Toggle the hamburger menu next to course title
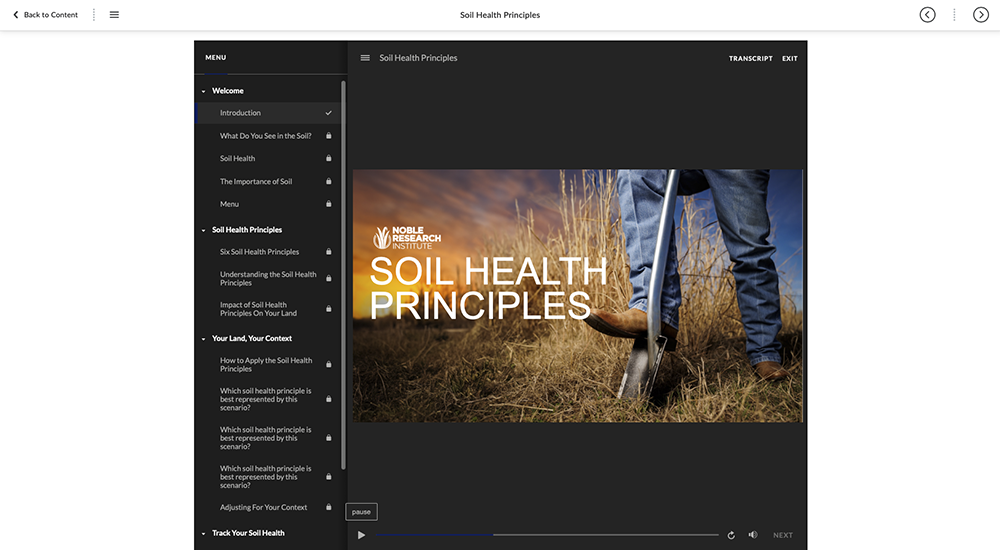The height and width of the screenshot is (550, 1000). pyautogui.click(x=365, y=58)
